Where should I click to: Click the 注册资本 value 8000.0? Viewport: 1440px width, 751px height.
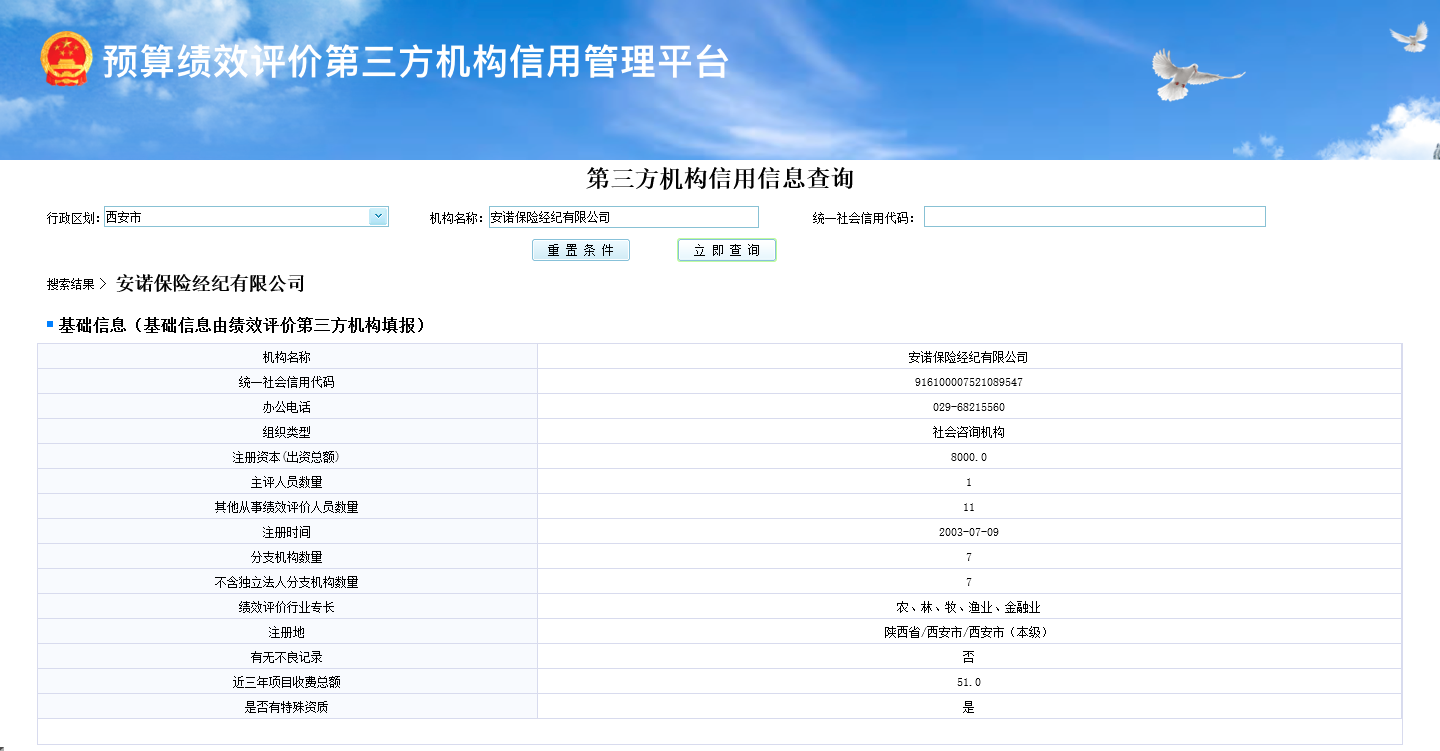tap(968, 457)
